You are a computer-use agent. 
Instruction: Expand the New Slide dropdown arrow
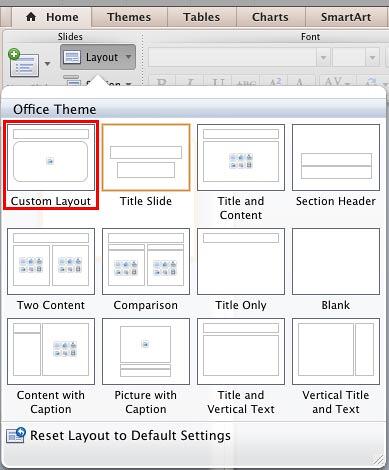[48, 63]
